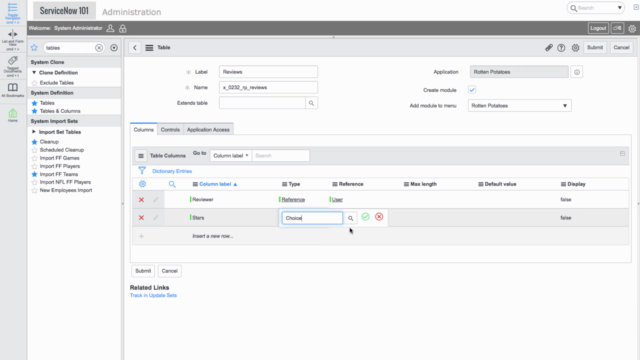
Task: Open Dictionary Entries breadcrumb link
Action: point(172,171)
